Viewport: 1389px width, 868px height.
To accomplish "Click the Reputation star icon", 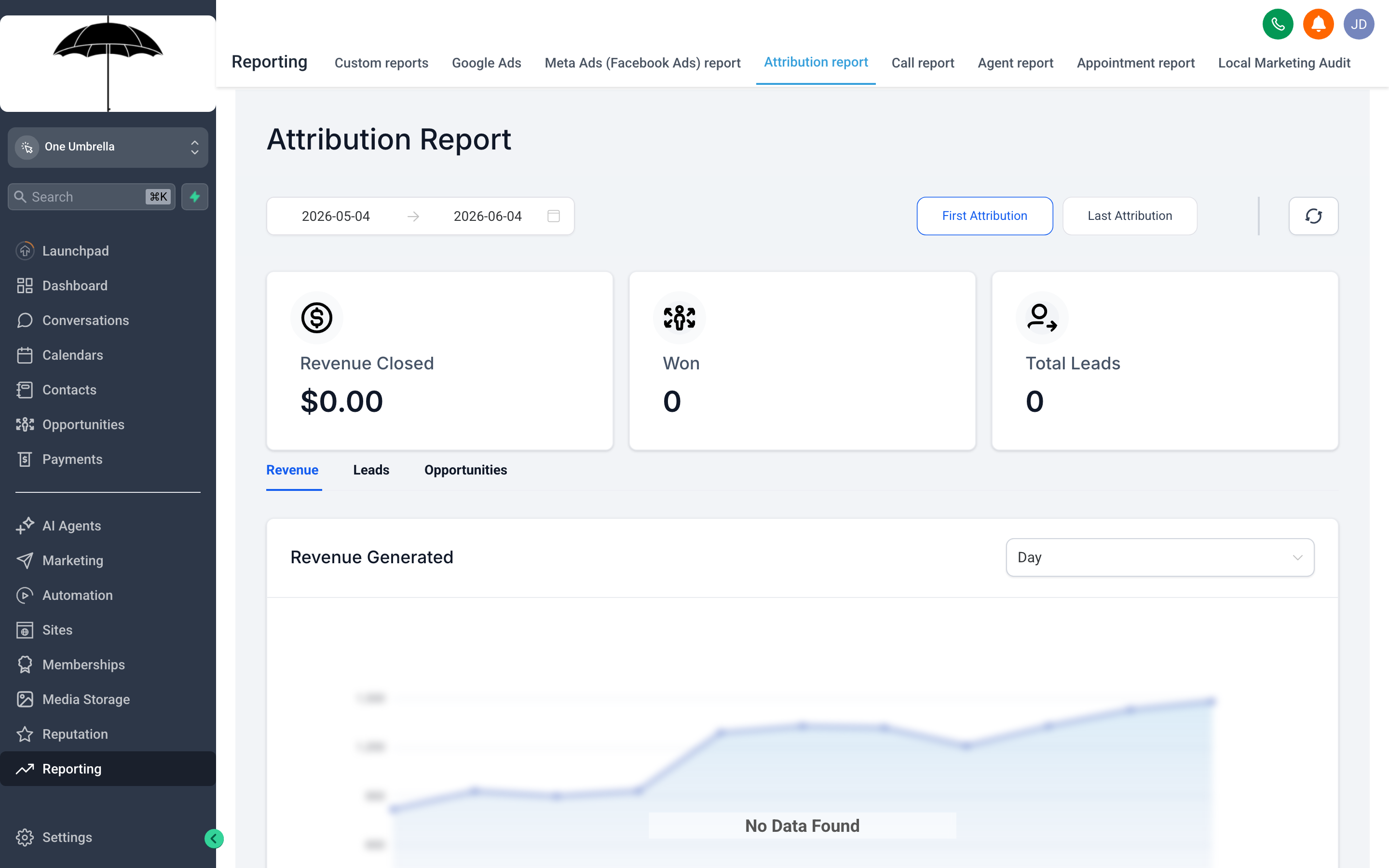I will pyautogui.click(x=25, y=734).
